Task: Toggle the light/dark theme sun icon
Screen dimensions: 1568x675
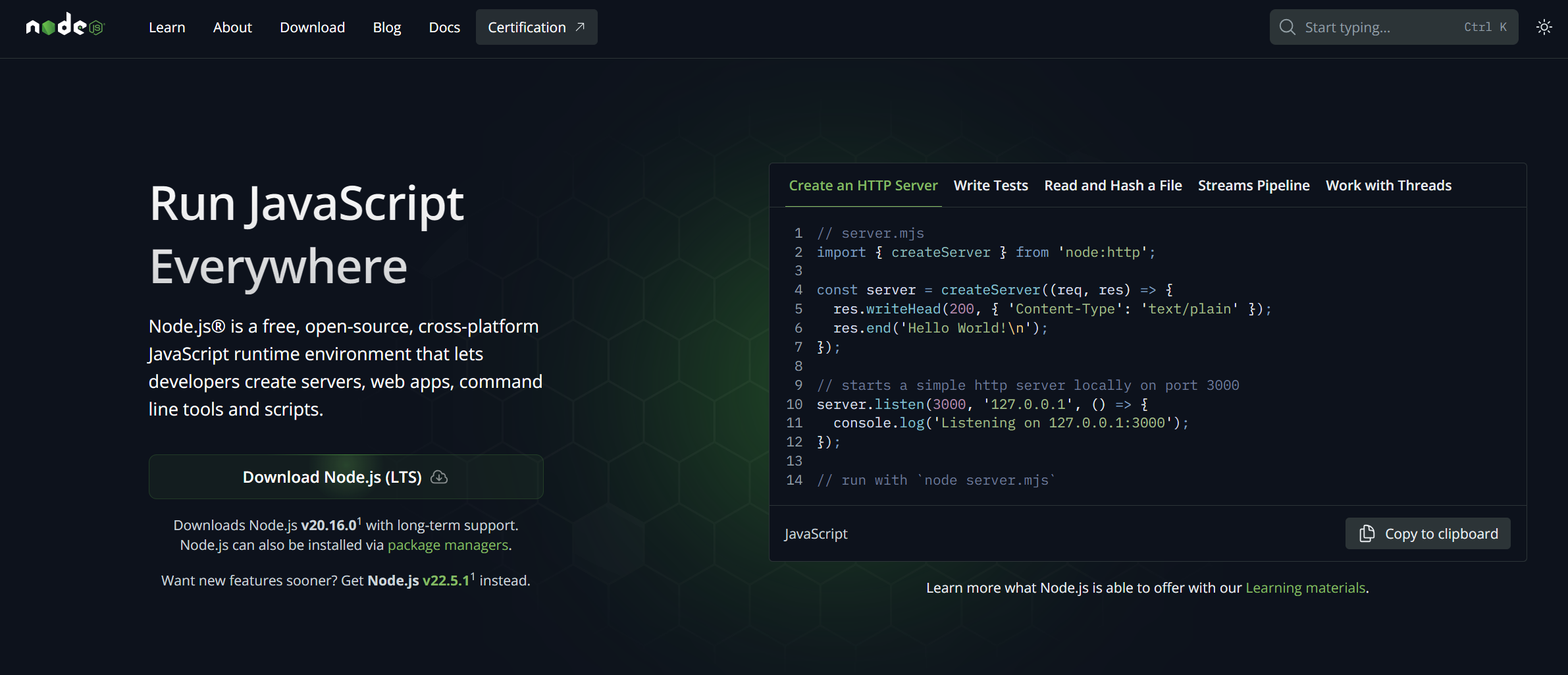Action: tap(1544, 27)
